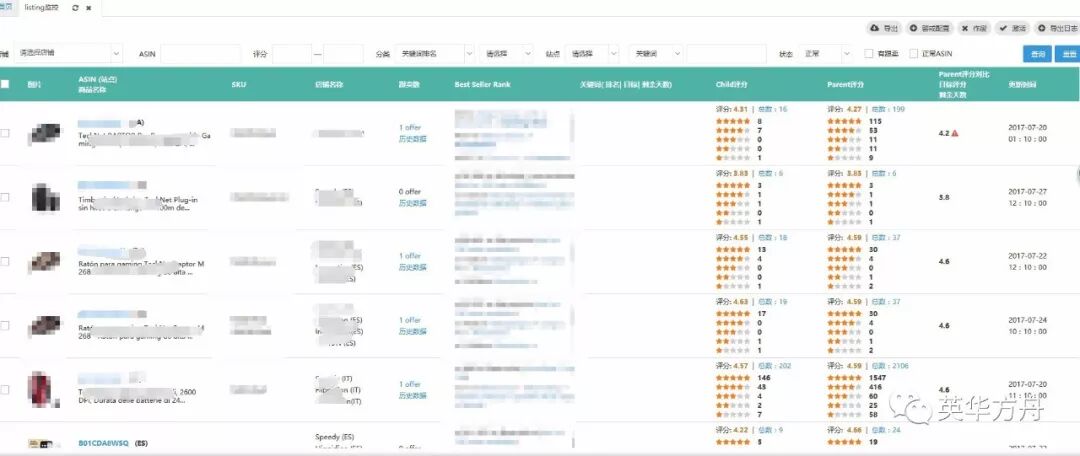Click the blue 查询 search button

(1037, 54)
